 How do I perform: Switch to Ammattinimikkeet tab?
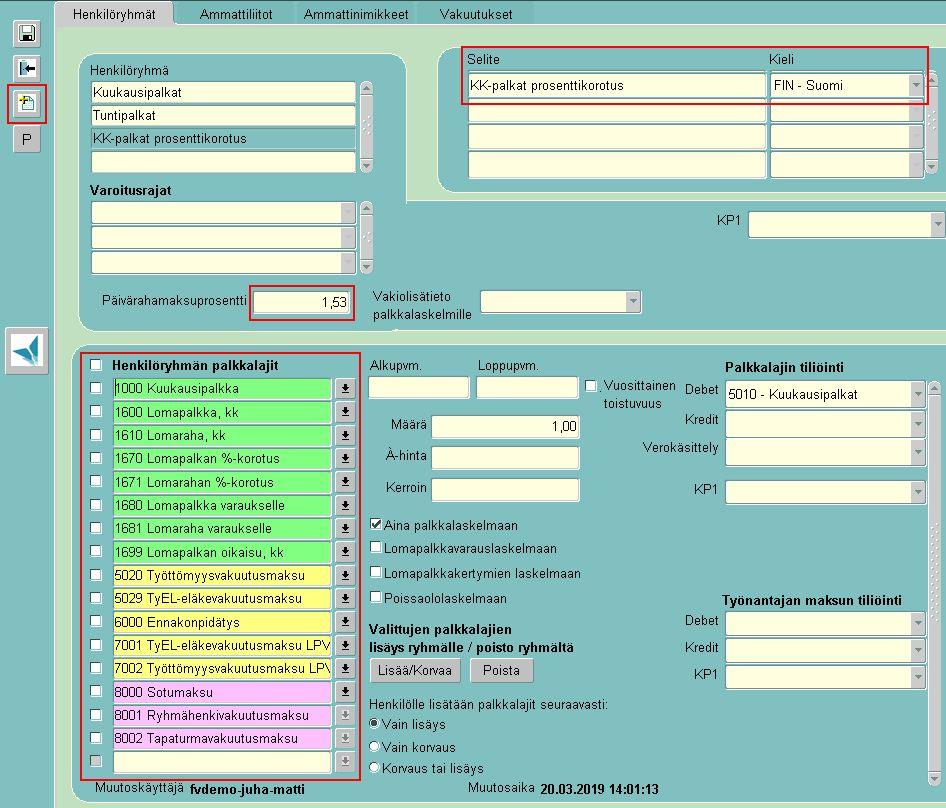pyautogui.click(x=356, y=14)
